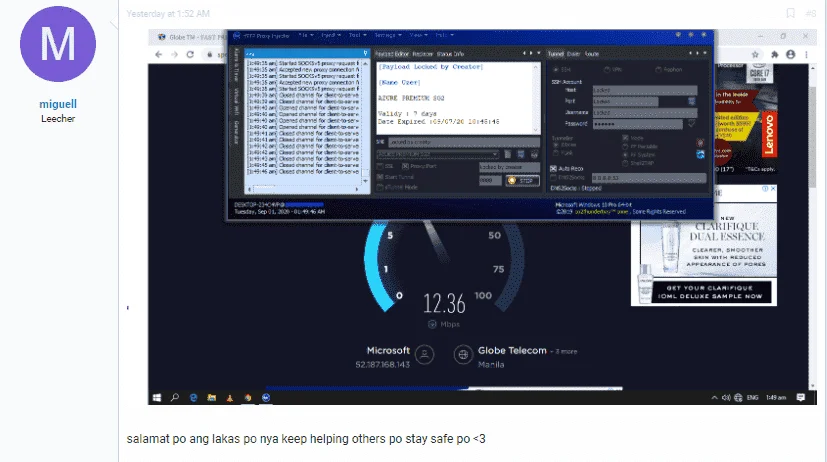Click the Microsoft user icon on Speedtest

tap(425, 354)
